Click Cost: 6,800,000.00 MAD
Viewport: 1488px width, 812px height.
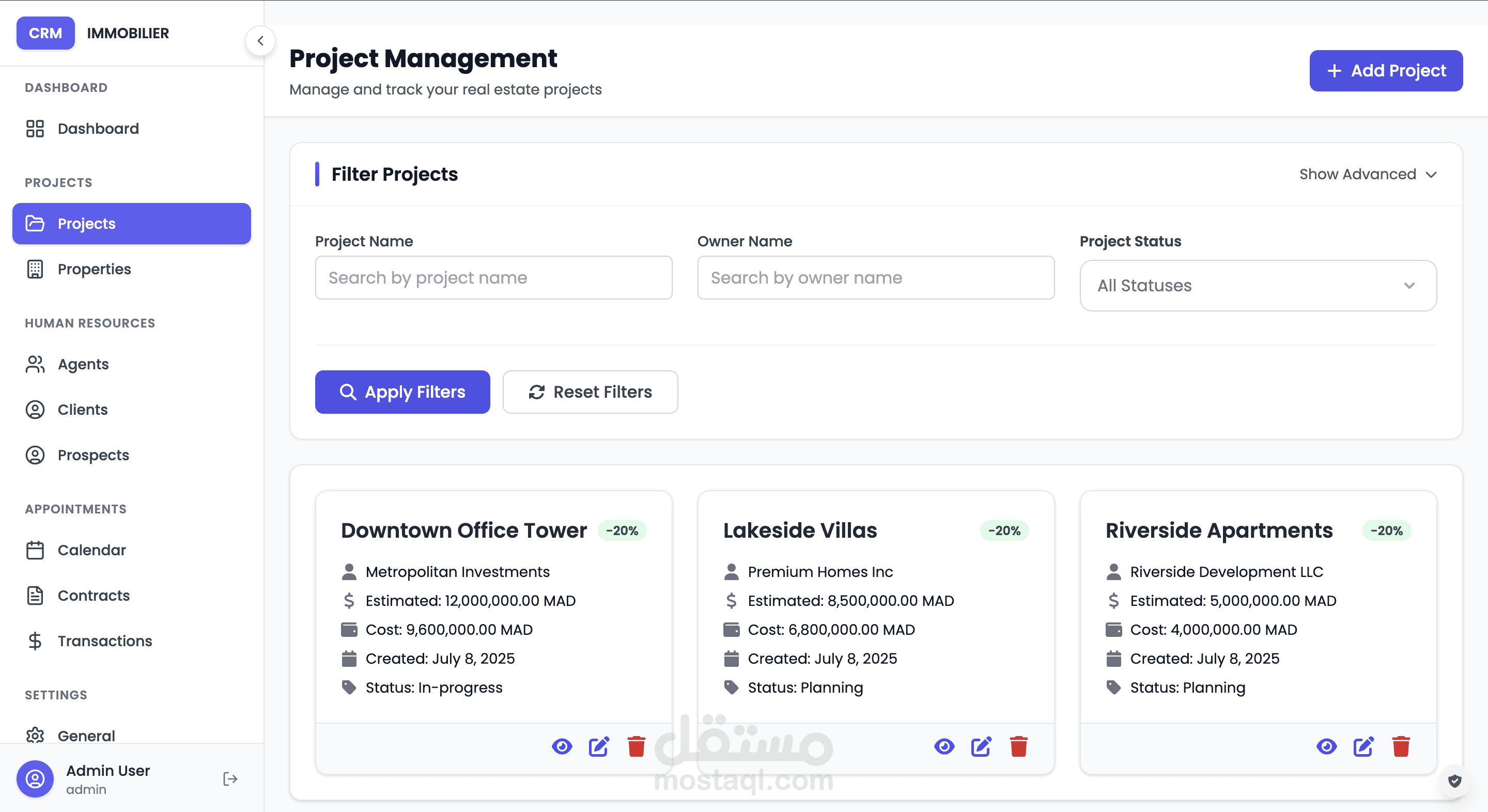pos(831,630)
